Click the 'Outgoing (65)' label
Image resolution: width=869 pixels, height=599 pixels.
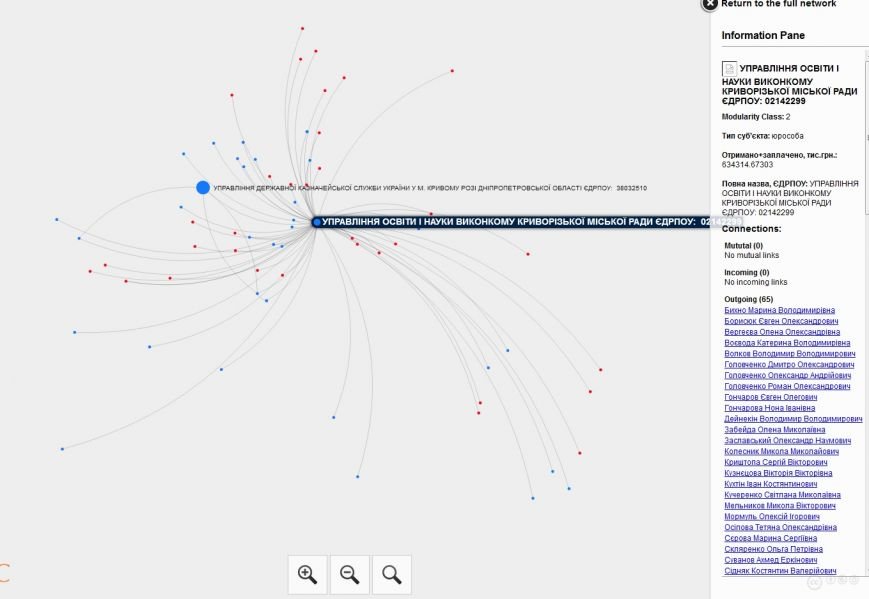tap(748, 299)
